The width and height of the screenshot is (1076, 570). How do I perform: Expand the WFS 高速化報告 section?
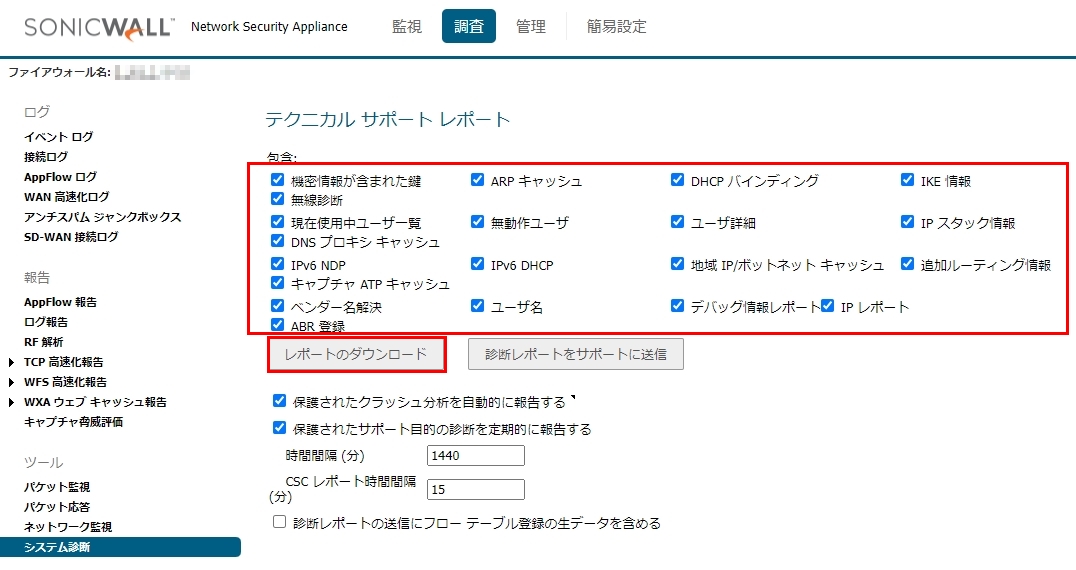pos(12,382)
